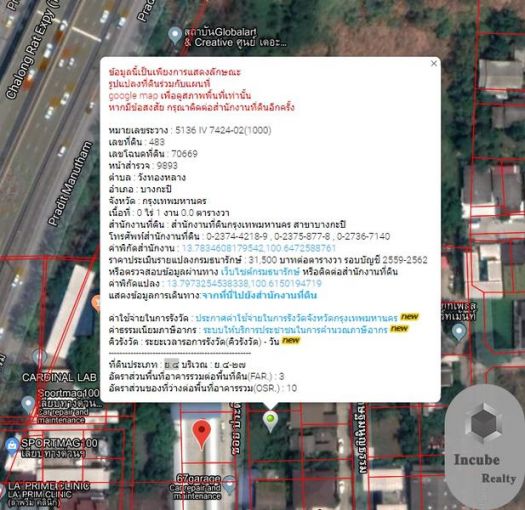Click the 67garage car repair marker

(229, 485)
